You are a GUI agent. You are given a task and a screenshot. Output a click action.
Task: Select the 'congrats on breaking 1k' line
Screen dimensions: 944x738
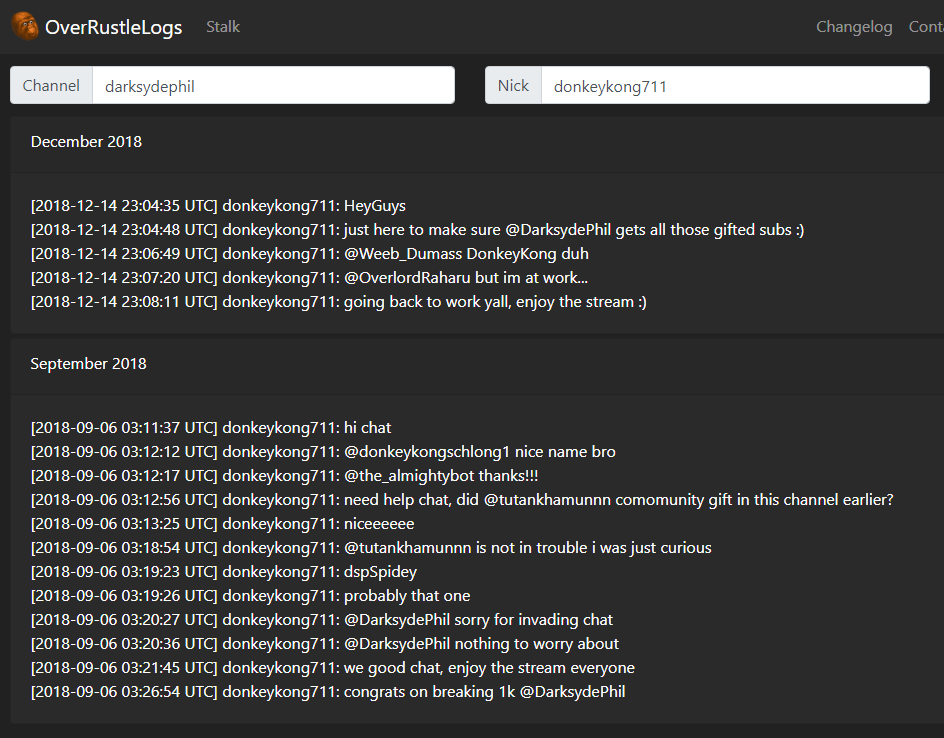(x=328, y=693)
